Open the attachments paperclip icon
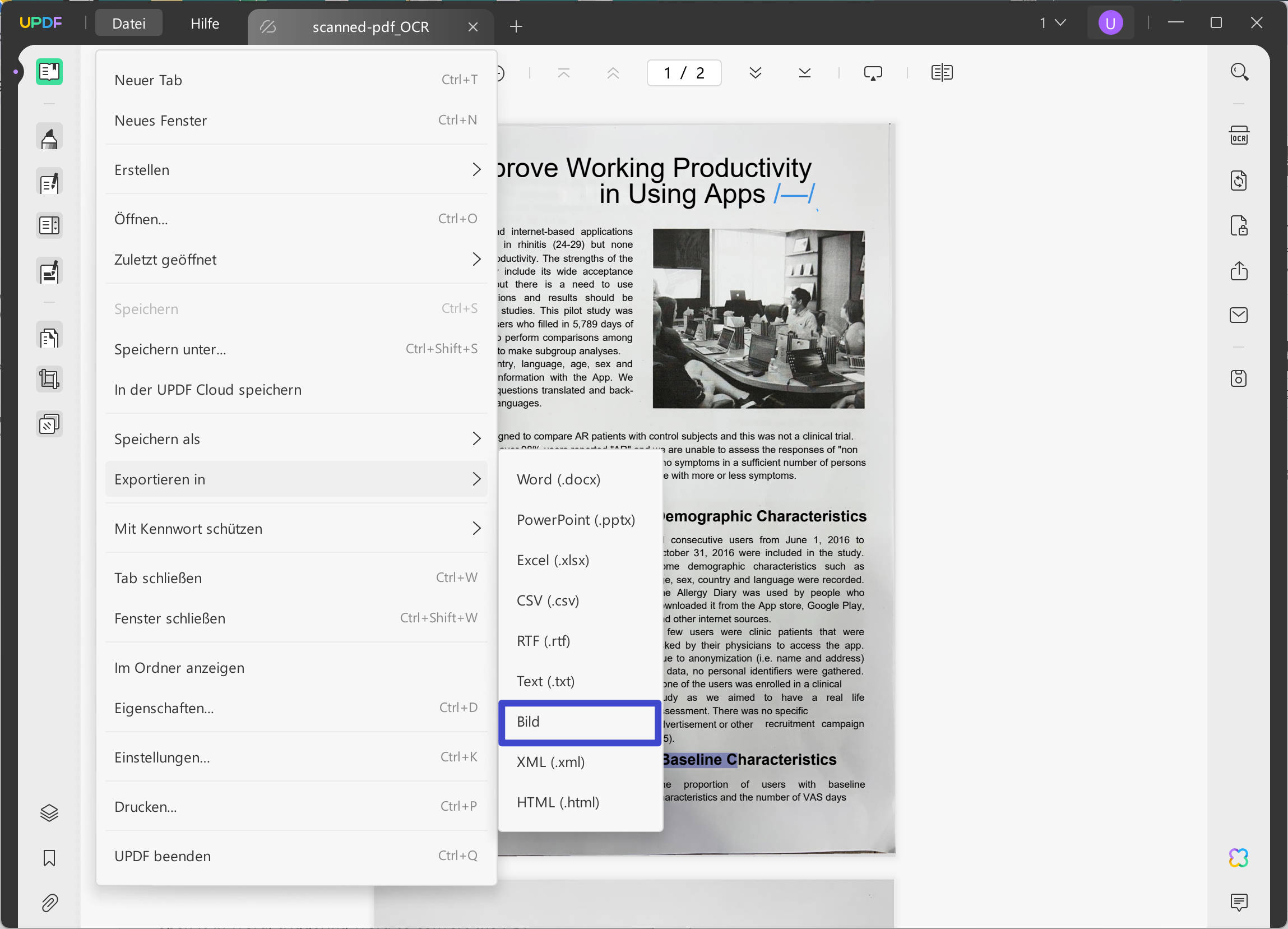 49,902
